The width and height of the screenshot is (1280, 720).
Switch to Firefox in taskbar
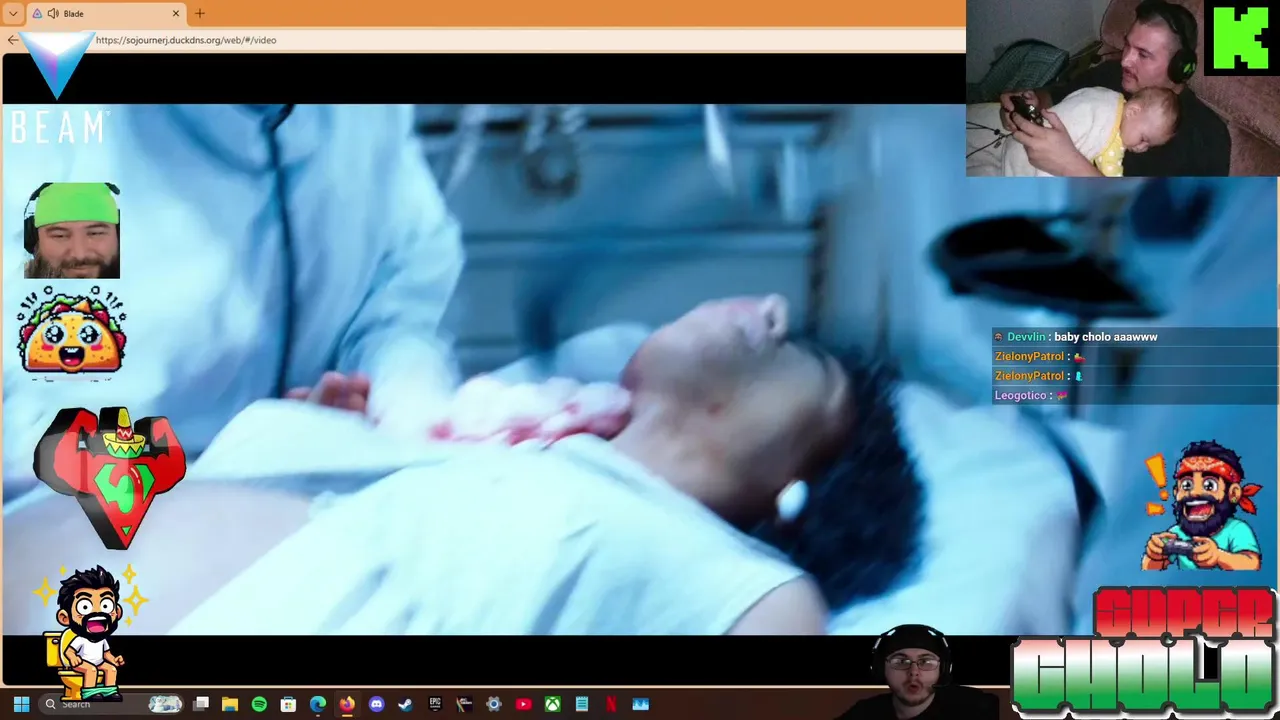coord(347,704)
